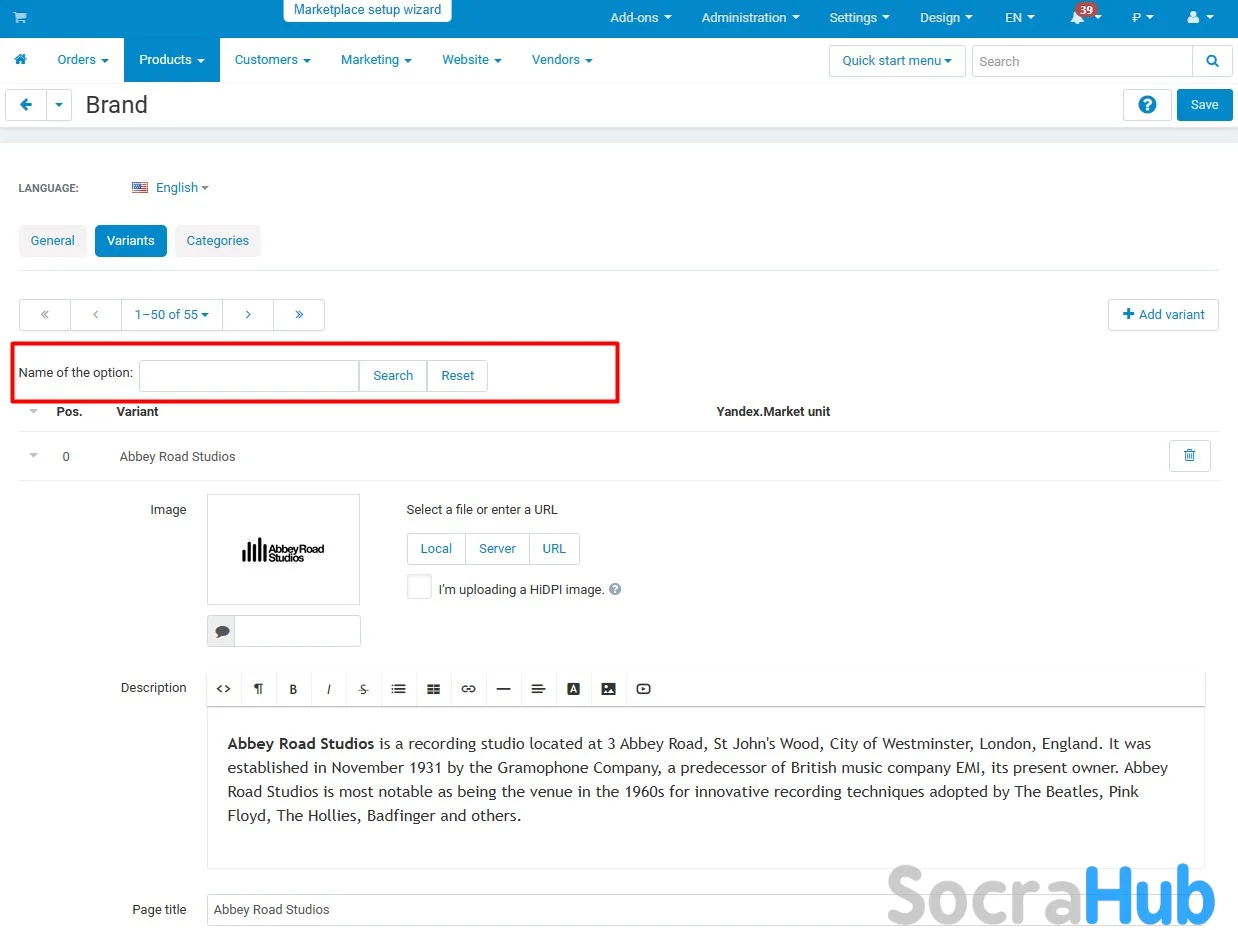Open the Products menu
Screen dimensions: 1238x930
coord(172,60)
